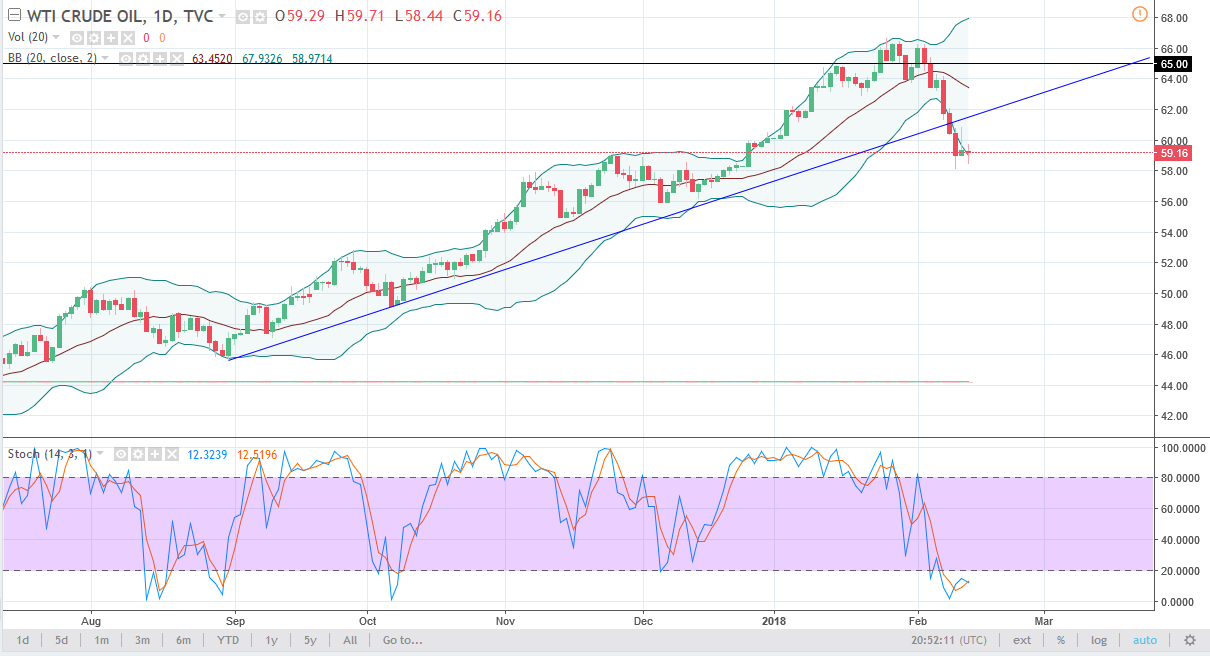Remove the Vol (20) indicator
Image resolution: width=1210 pixels, height=656 pixels.
128,38
